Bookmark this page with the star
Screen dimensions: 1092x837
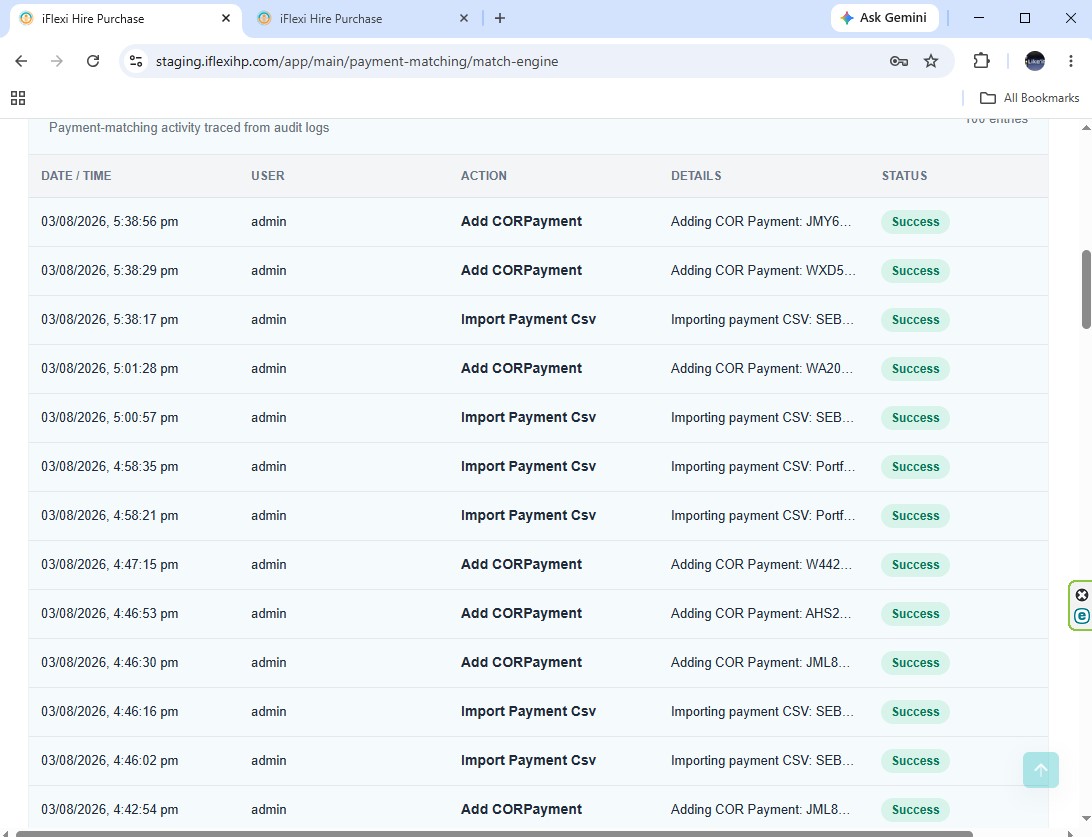[x=931, y=61]
